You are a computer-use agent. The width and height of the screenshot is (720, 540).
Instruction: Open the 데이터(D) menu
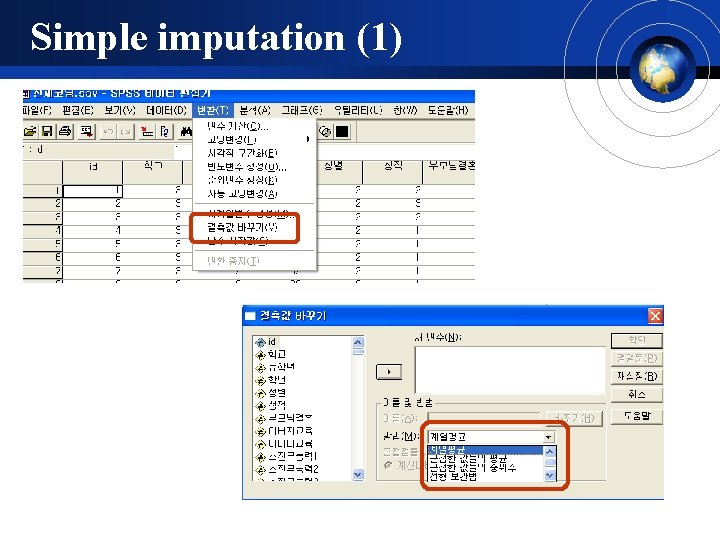click(166, 110)
